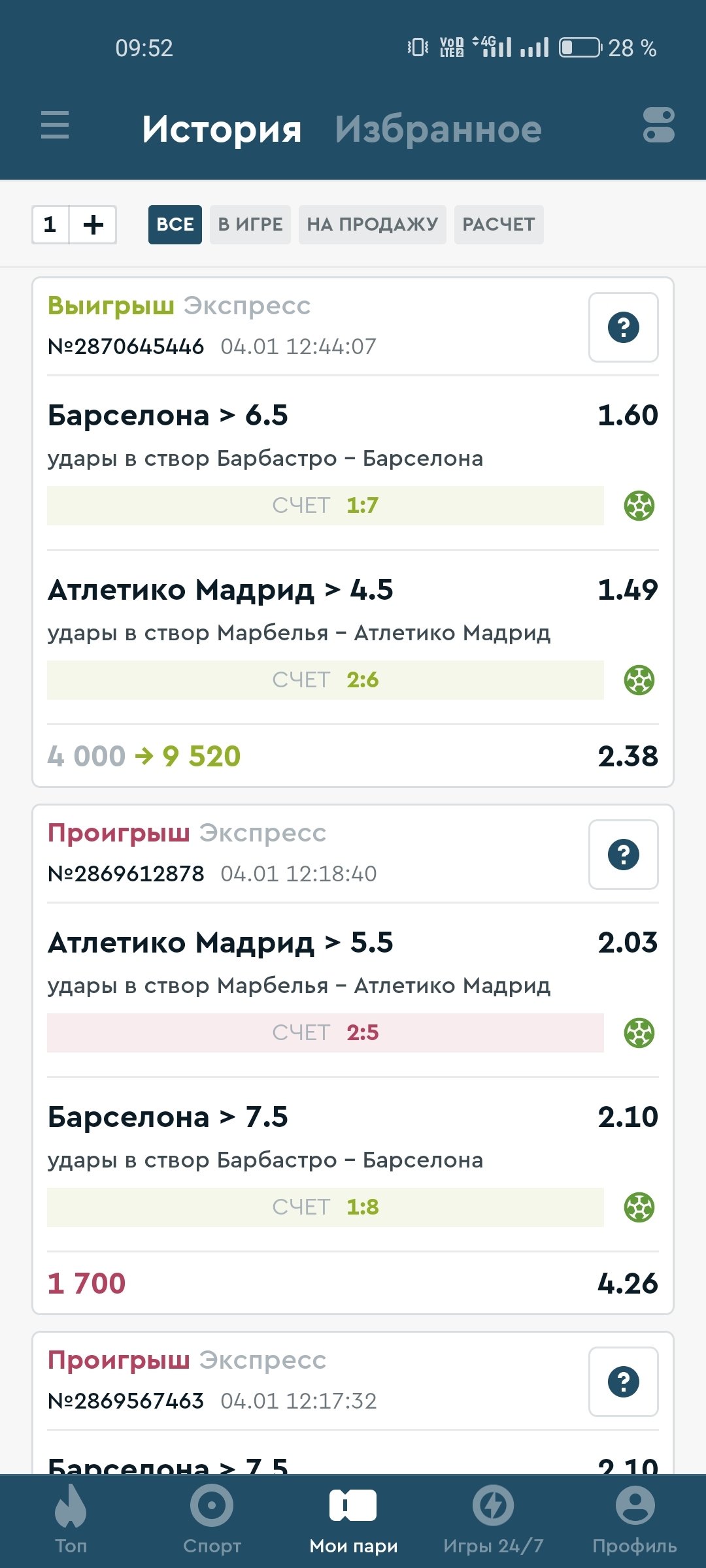This screenshot has width=706, height=1568.
Task: Tap football icon beside score 2:5
Action: point(639,1033)
